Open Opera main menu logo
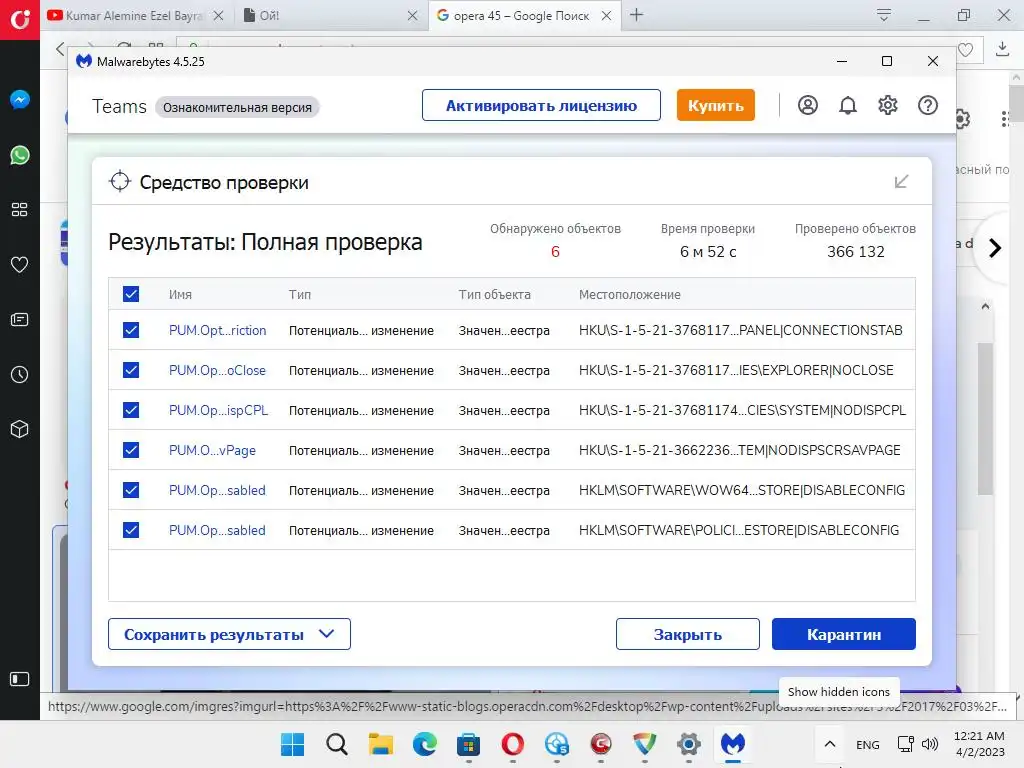 (x=20, y=19)
